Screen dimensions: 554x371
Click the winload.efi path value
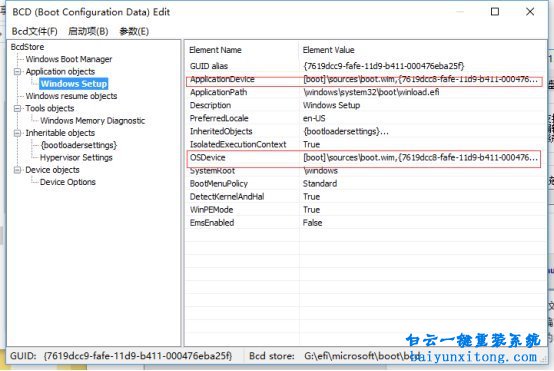pyautogui.click(x=371, y=92)
